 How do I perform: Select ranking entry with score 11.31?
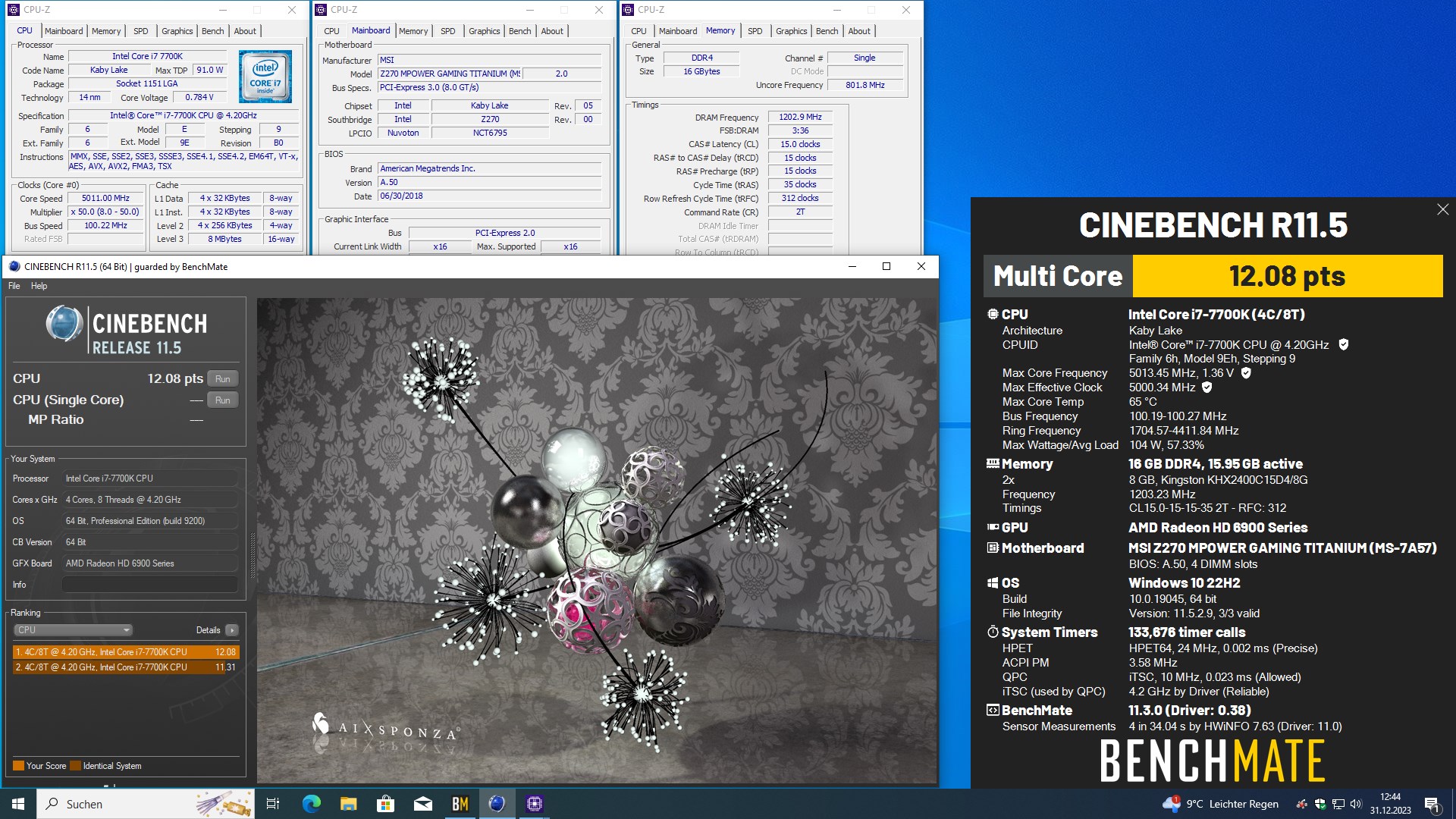[126, 667]
